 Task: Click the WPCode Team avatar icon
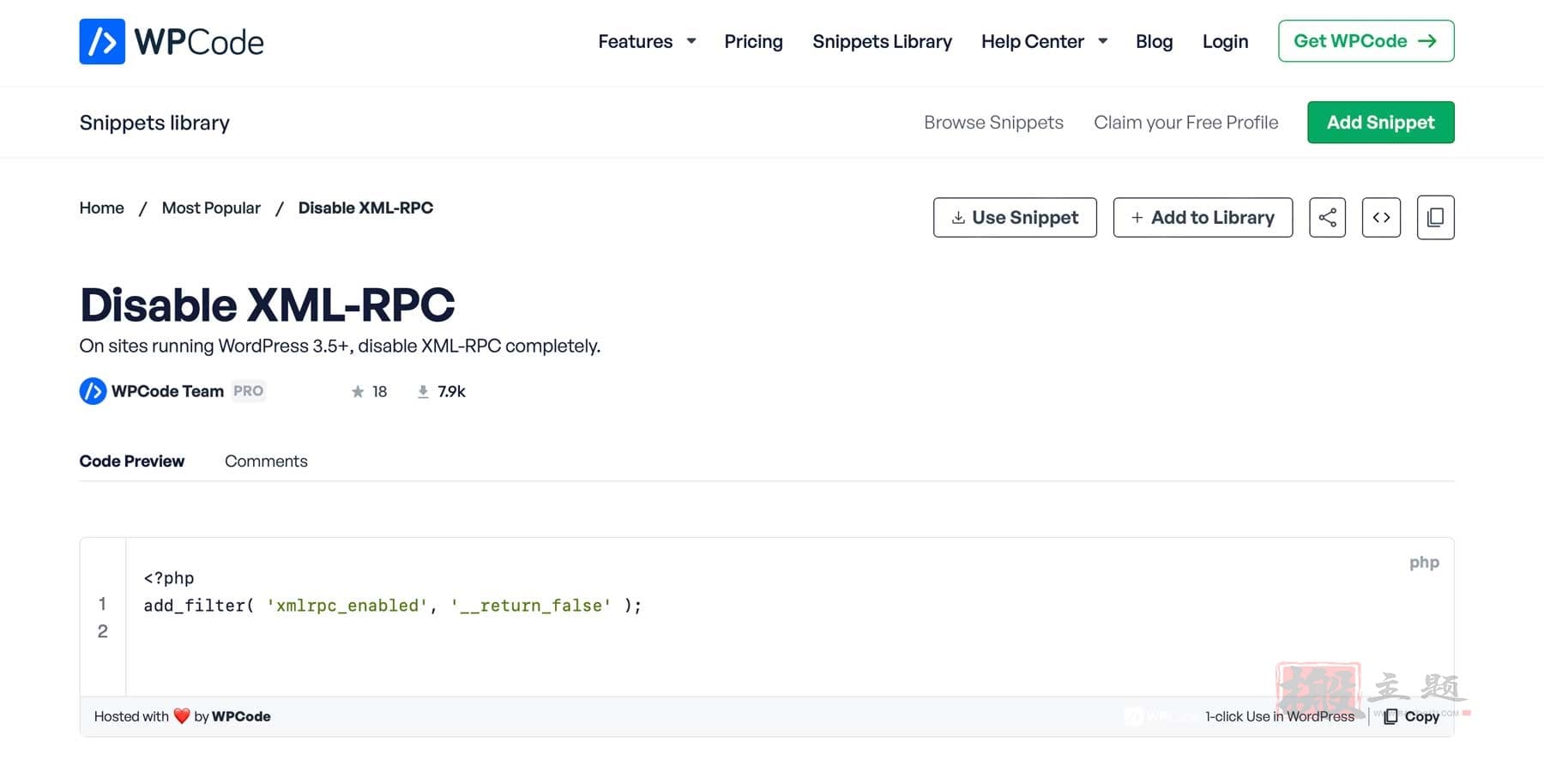pos(93,391)
